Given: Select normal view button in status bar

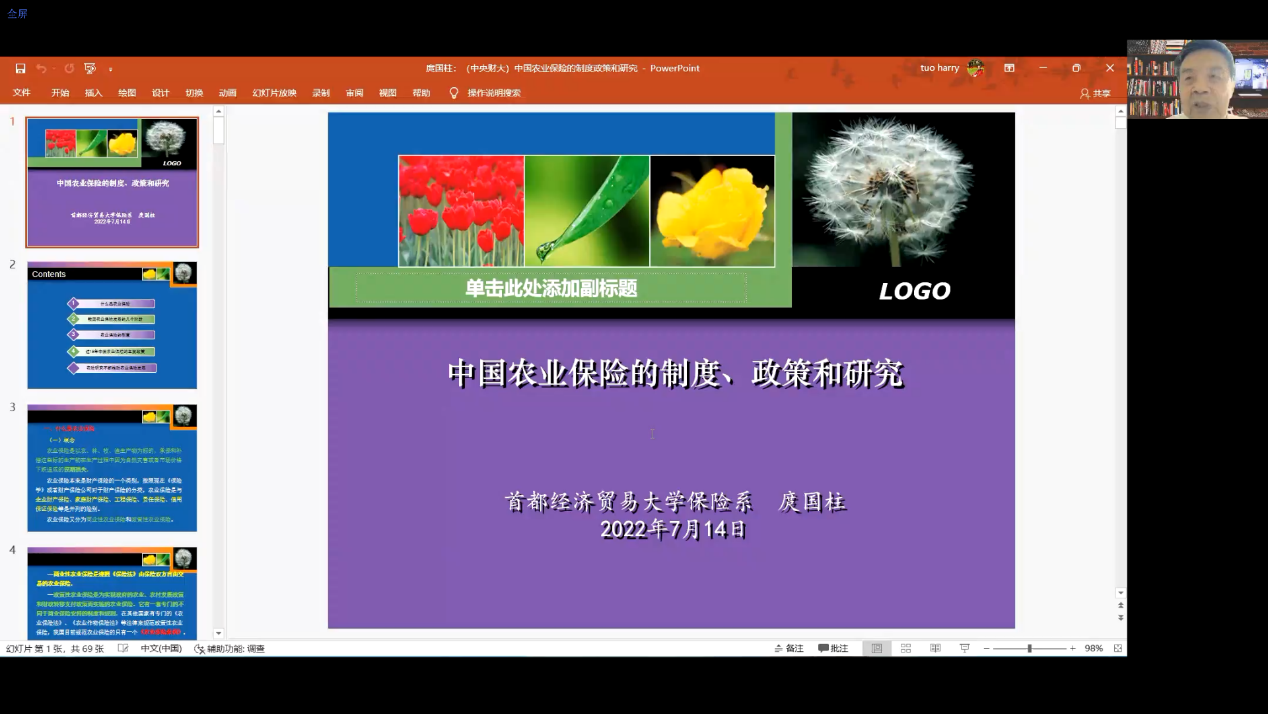Looking at the screenshot, I should [x=877, y=648].
